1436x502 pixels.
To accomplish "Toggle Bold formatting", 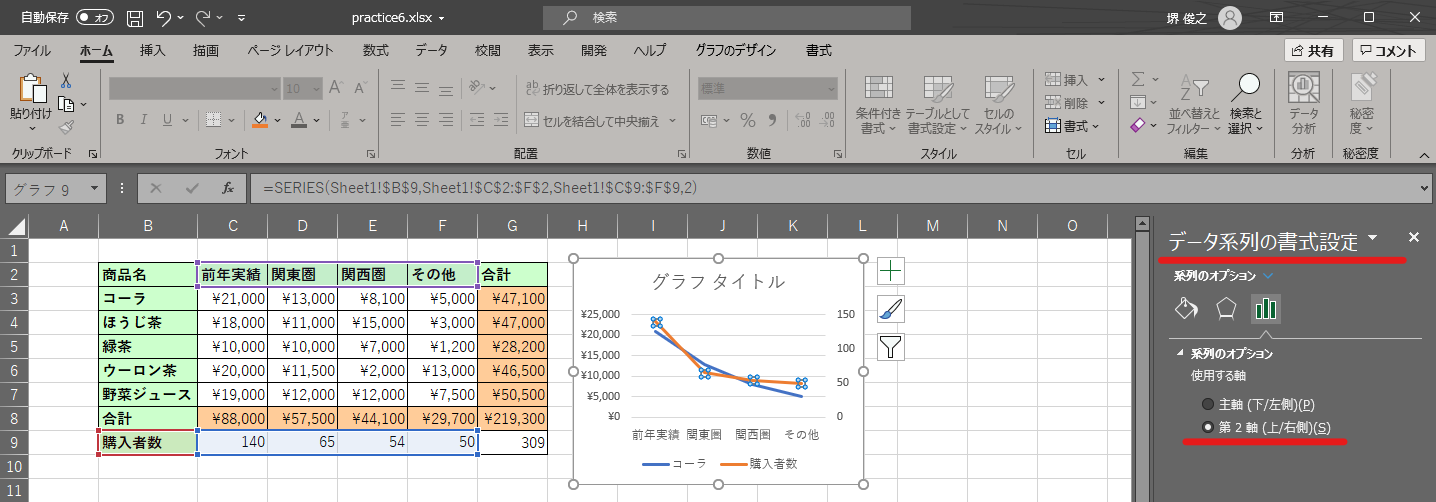I will click(x=119, y=120).
